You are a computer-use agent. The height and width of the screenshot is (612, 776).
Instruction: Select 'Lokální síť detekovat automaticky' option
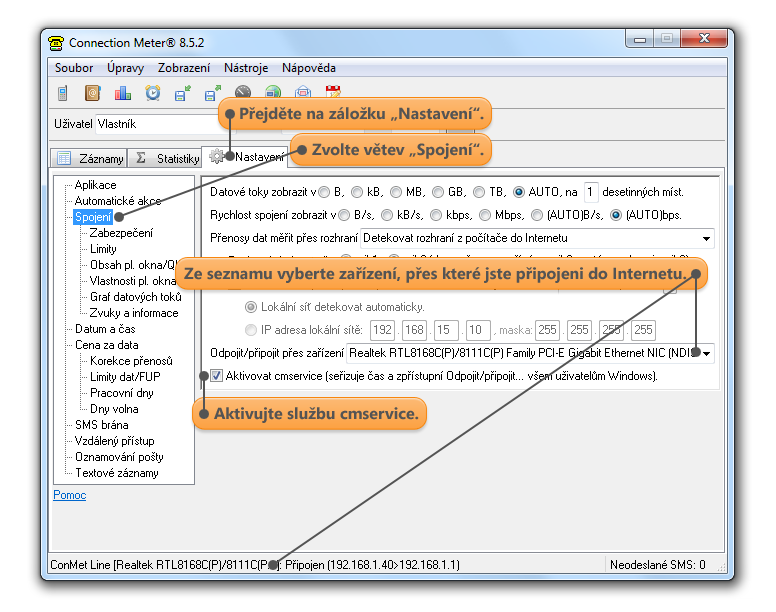[x=251, y=307]
